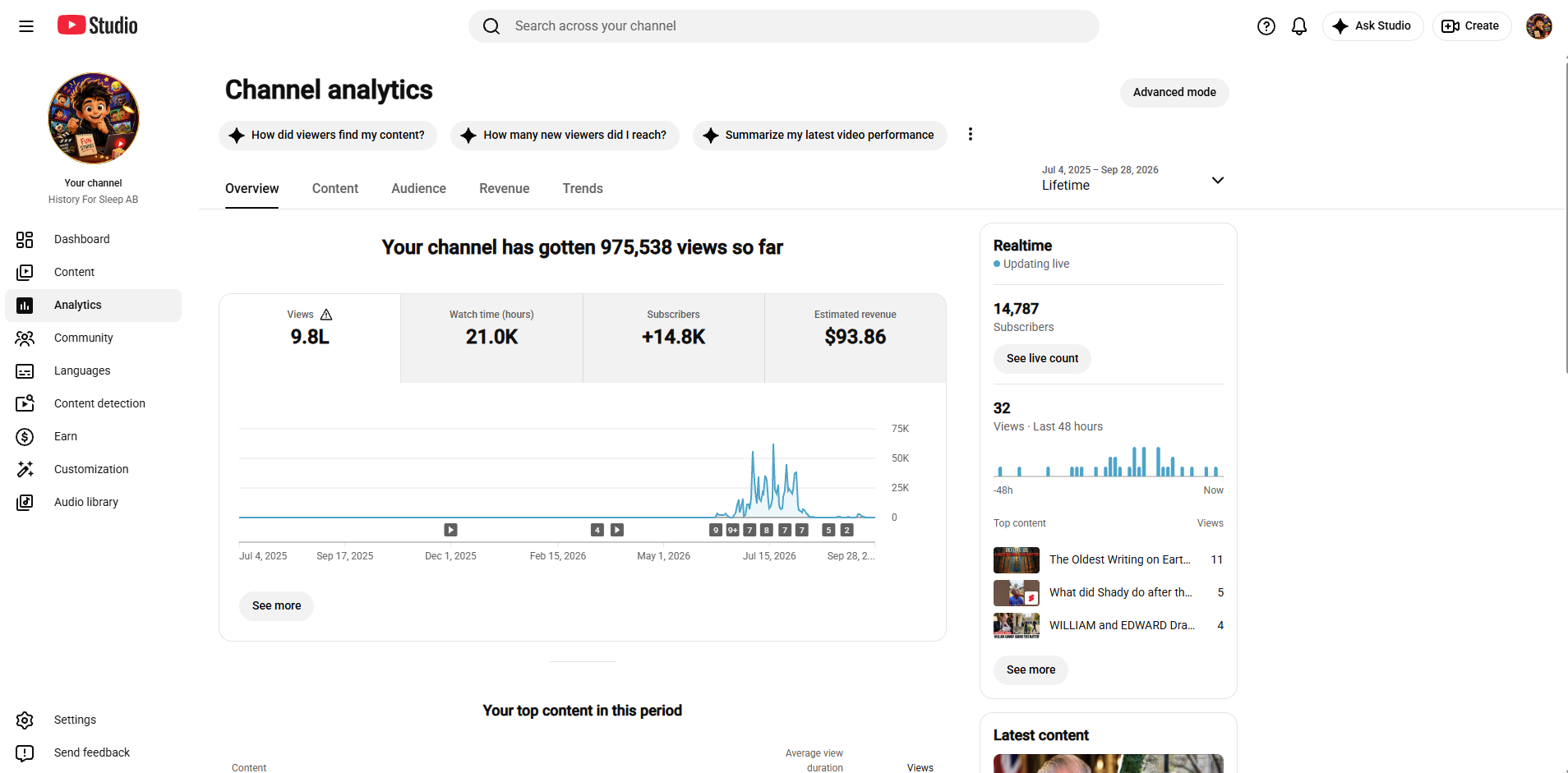Open Languages in the sidebar
The height and width of the screenshot is (773, 1568).
(93, 370)
